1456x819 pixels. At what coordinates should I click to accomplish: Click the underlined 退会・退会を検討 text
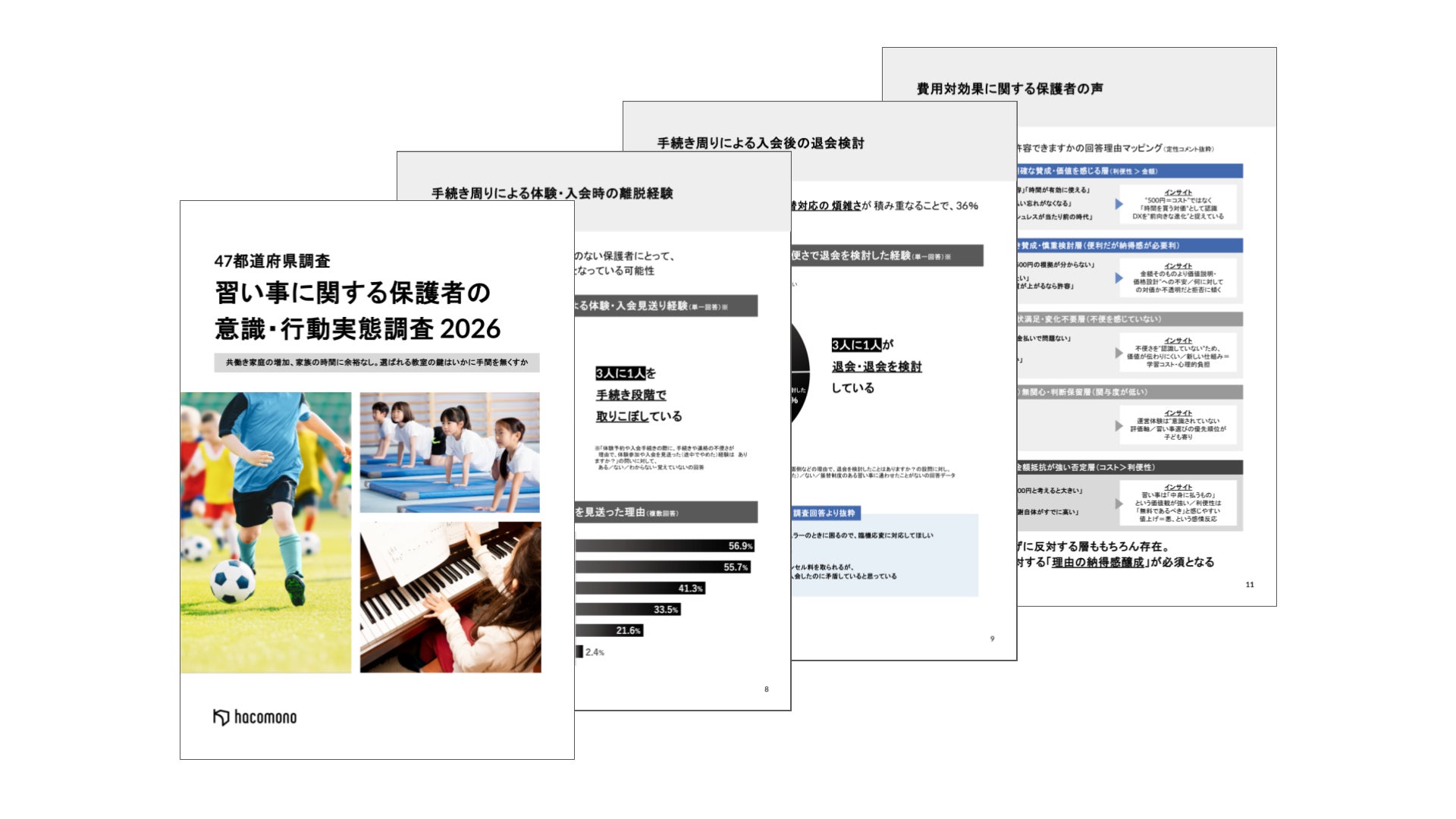coord(877,367)
